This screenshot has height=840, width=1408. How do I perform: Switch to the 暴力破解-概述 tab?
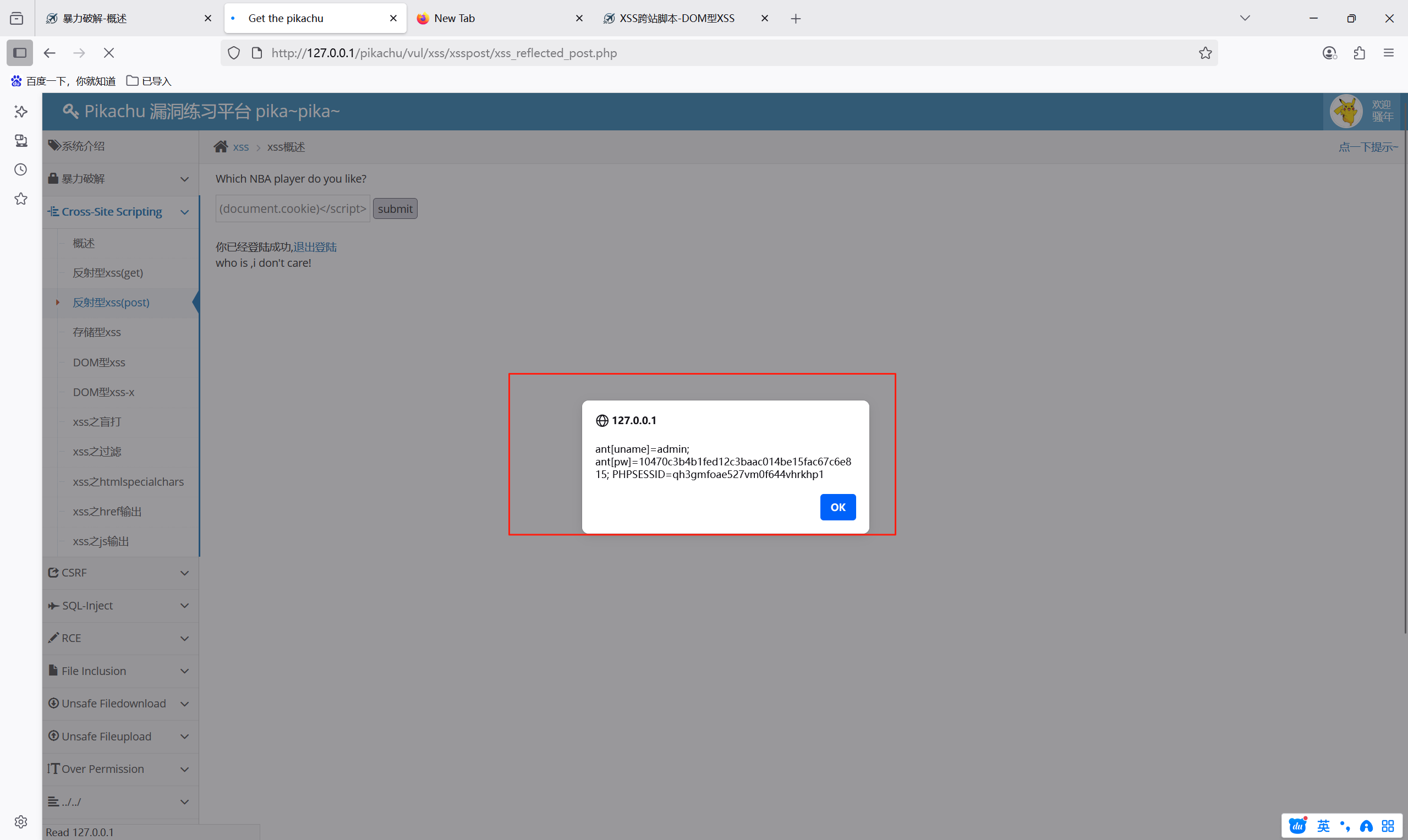pos(128,19)
